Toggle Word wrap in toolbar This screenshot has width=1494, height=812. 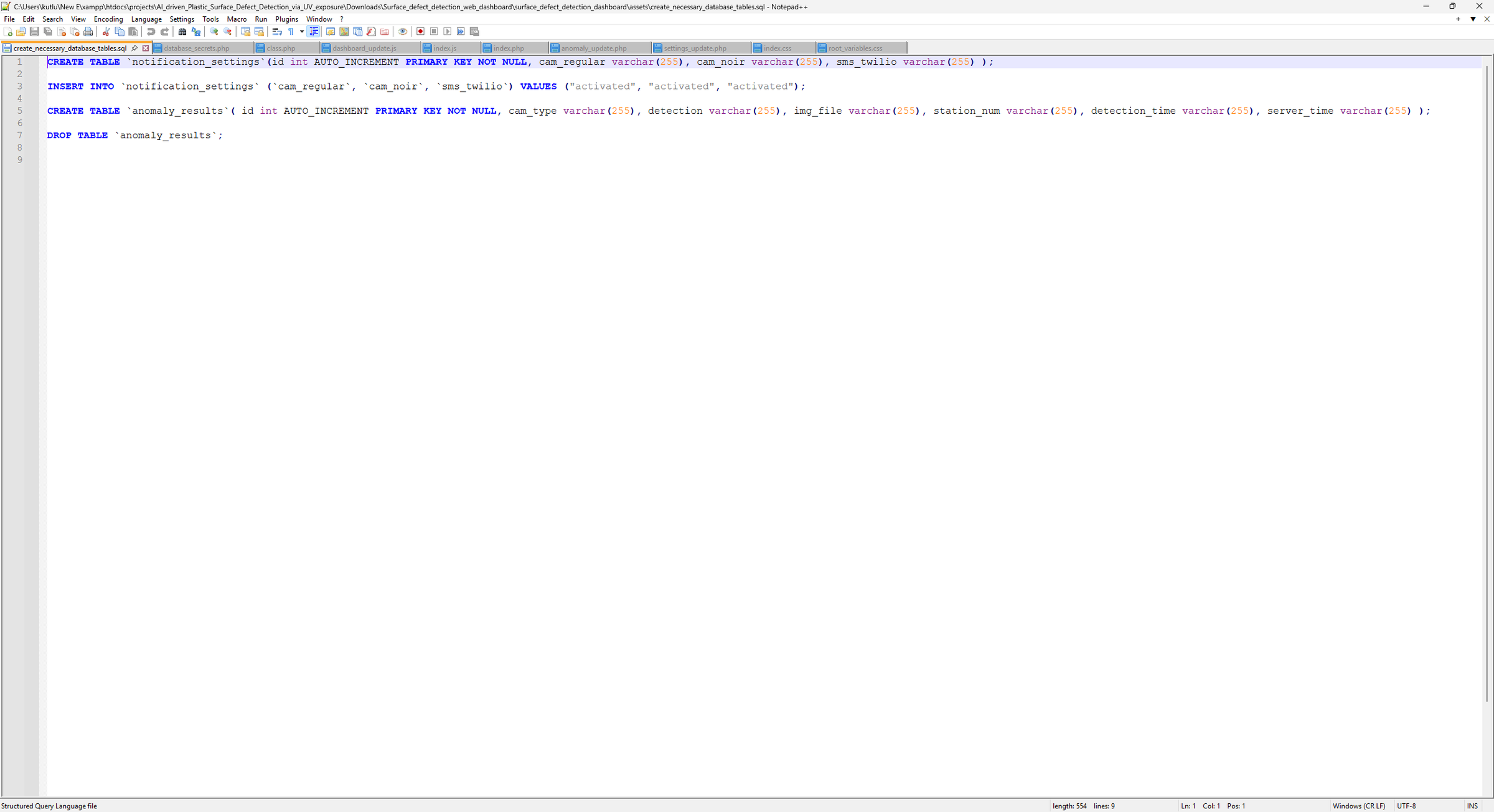click(277, 32)
